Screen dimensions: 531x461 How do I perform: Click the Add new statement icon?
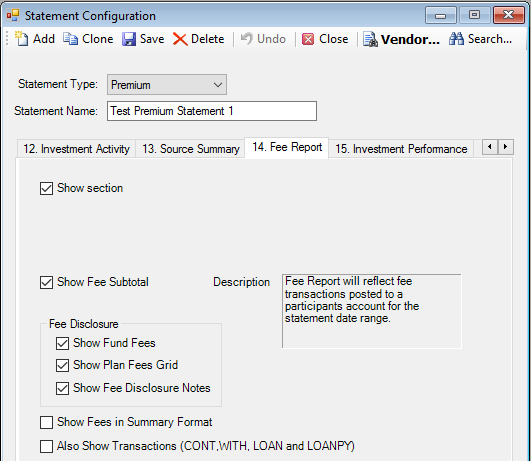22,39
